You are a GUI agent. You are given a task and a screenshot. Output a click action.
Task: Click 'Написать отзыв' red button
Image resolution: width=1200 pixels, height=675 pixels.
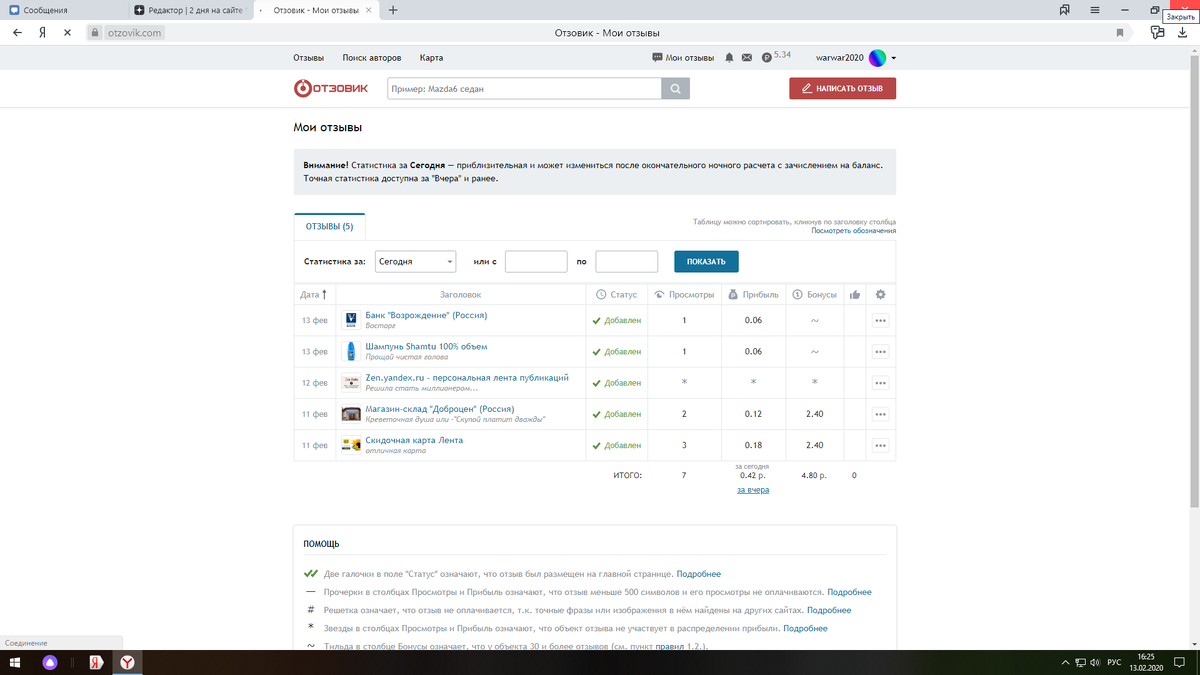click(x=842, y=88)
